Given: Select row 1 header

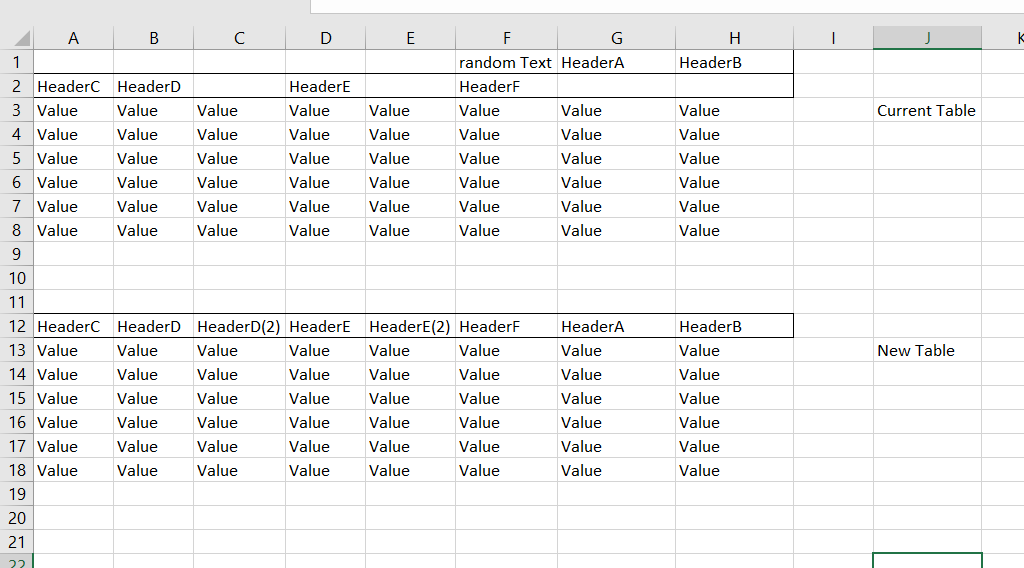Looking at the screenshot, I should pos(16,62).
